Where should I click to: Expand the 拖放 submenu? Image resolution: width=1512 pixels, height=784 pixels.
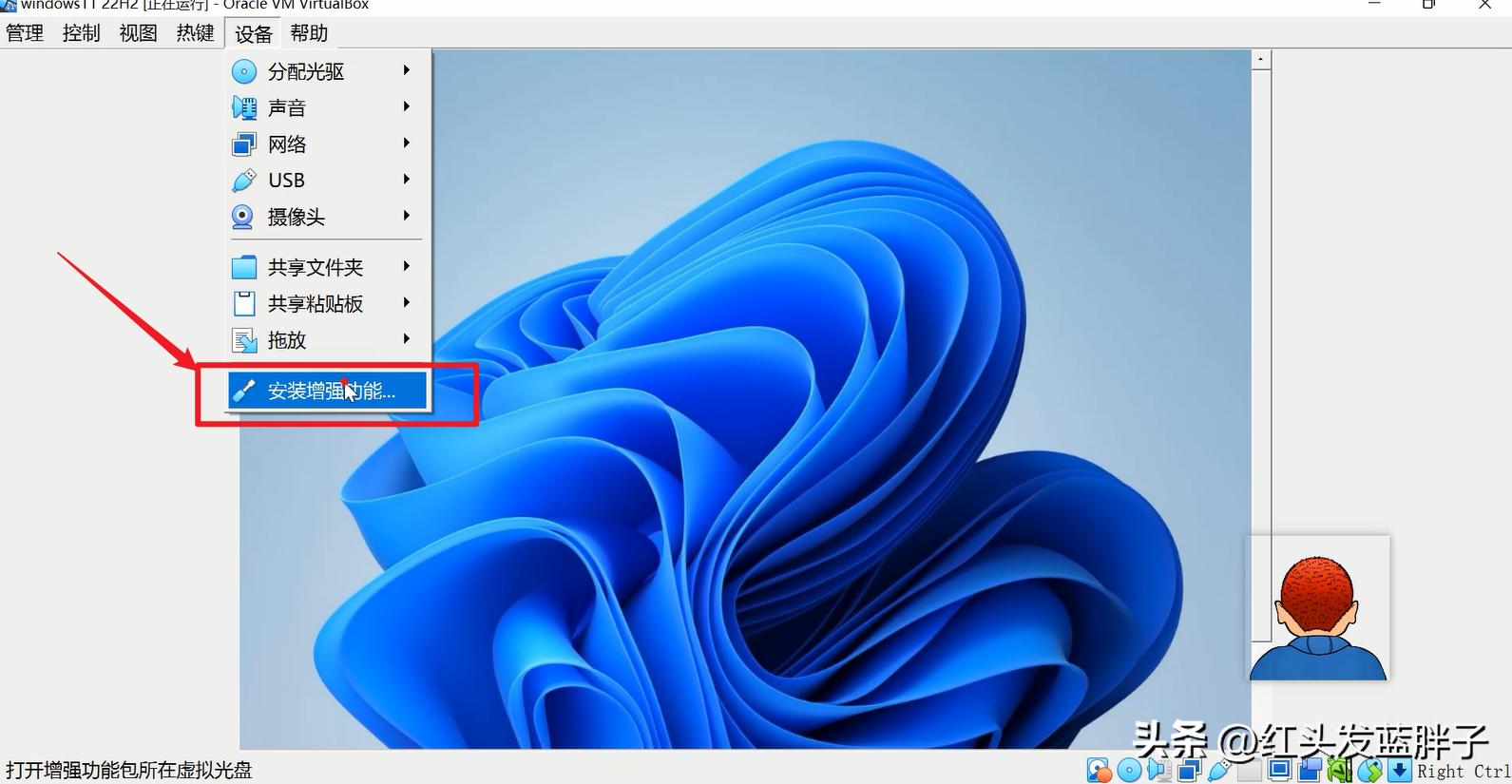(328, 339)
